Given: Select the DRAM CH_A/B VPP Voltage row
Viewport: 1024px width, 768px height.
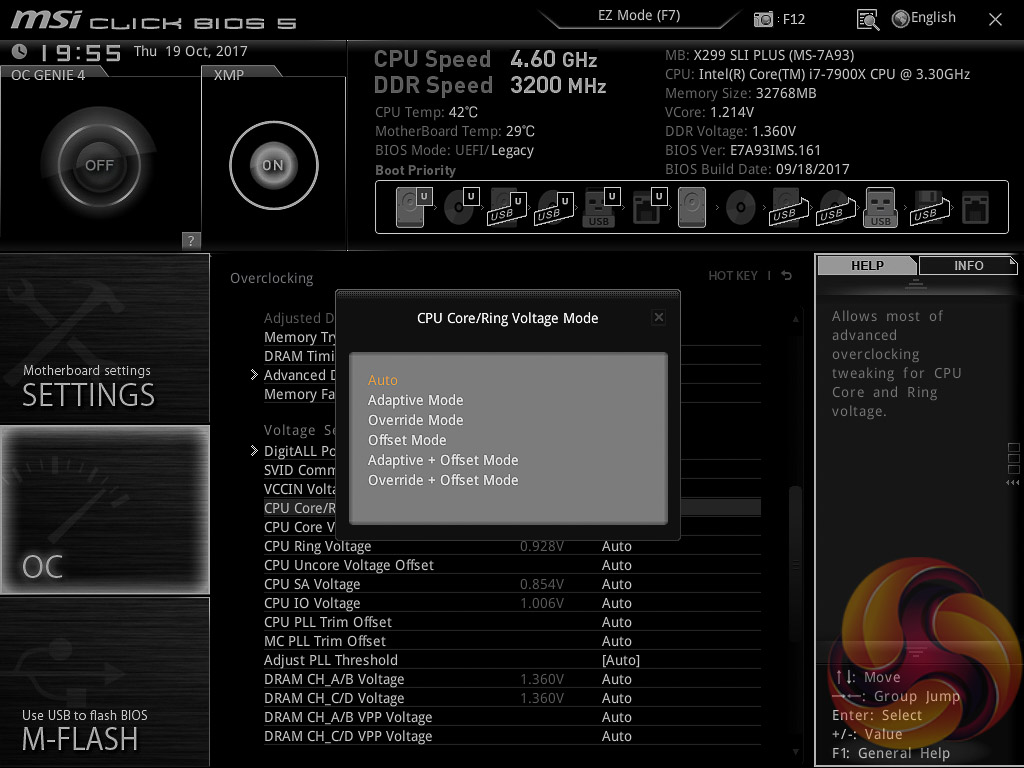Looking at the screenshot, I should (x=512, y=716).
